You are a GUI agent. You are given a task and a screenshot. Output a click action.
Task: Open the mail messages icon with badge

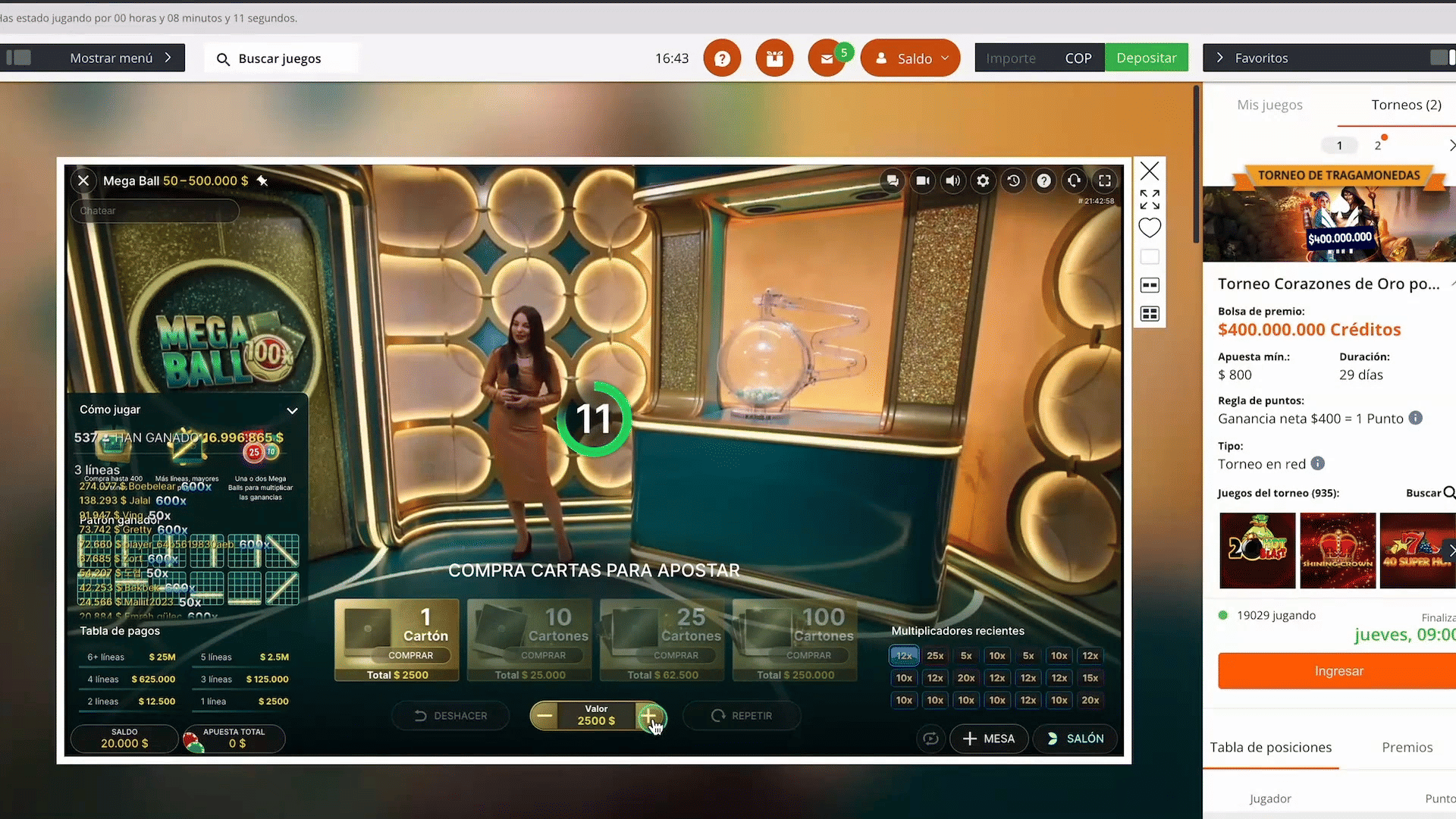click(827, 58)
